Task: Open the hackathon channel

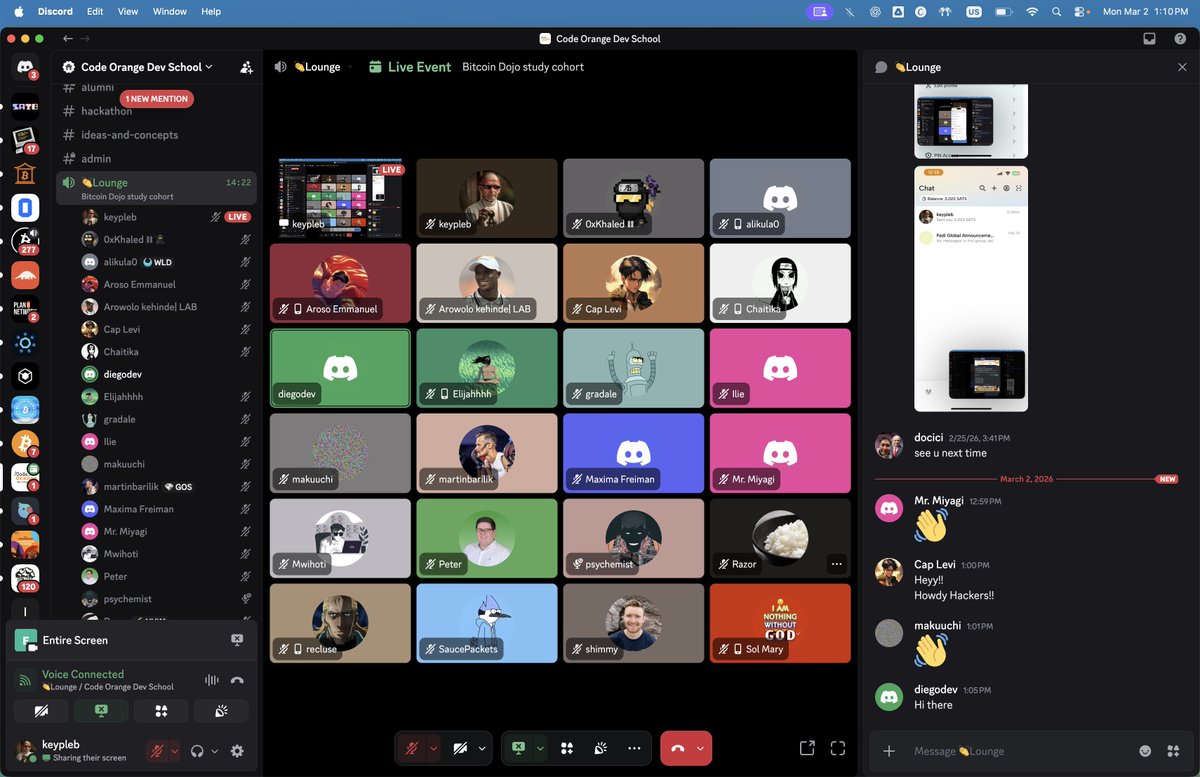Action: pyautogui.click(x=156, y=111)
